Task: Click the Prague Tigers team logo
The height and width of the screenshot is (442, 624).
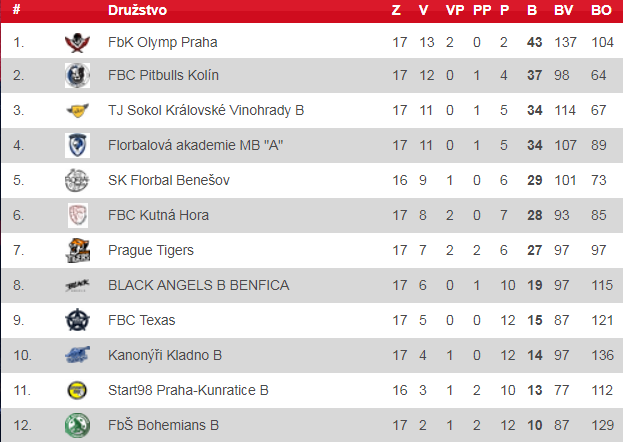Action: 77,250
